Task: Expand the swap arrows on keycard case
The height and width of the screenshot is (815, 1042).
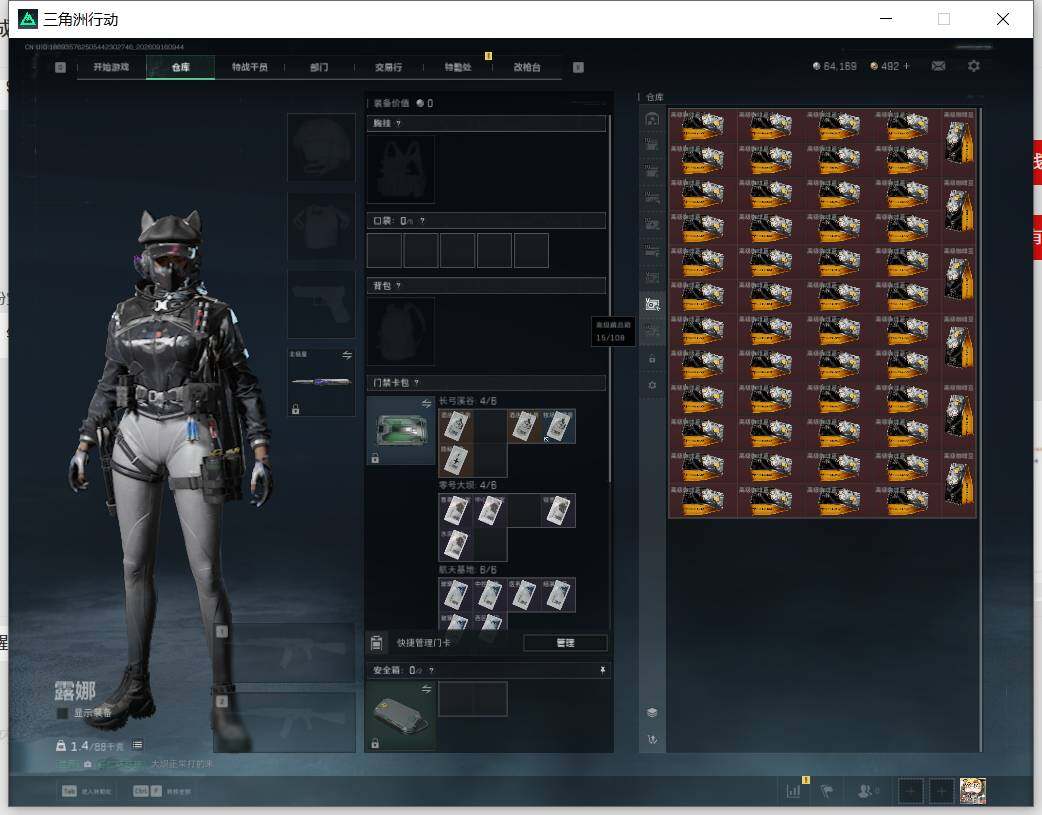Action: (426, 404)
